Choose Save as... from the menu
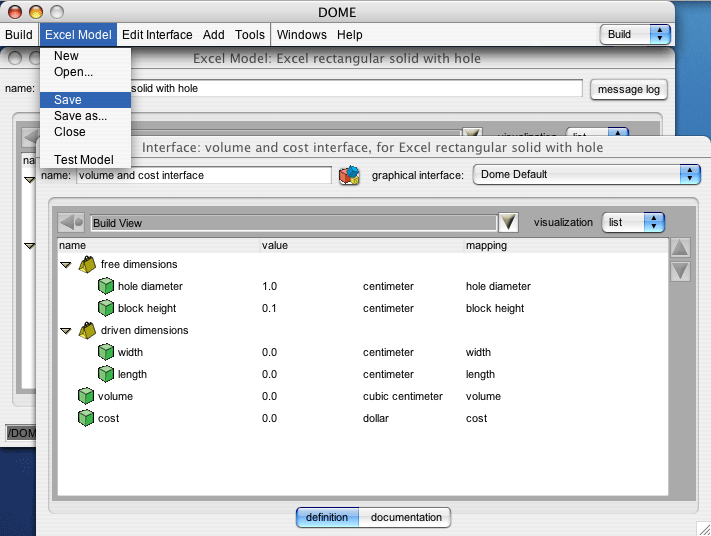 click(85, 116)
